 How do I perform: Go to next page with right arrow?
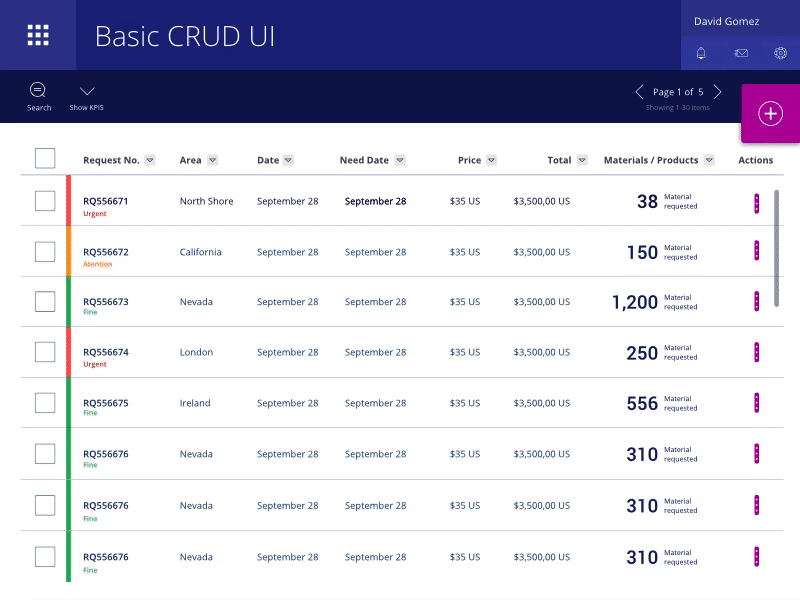(718, 91)
